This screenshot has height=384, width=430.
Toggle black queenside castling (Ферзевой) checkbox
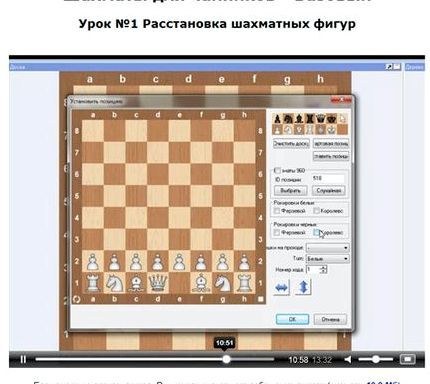pos(277,232)
